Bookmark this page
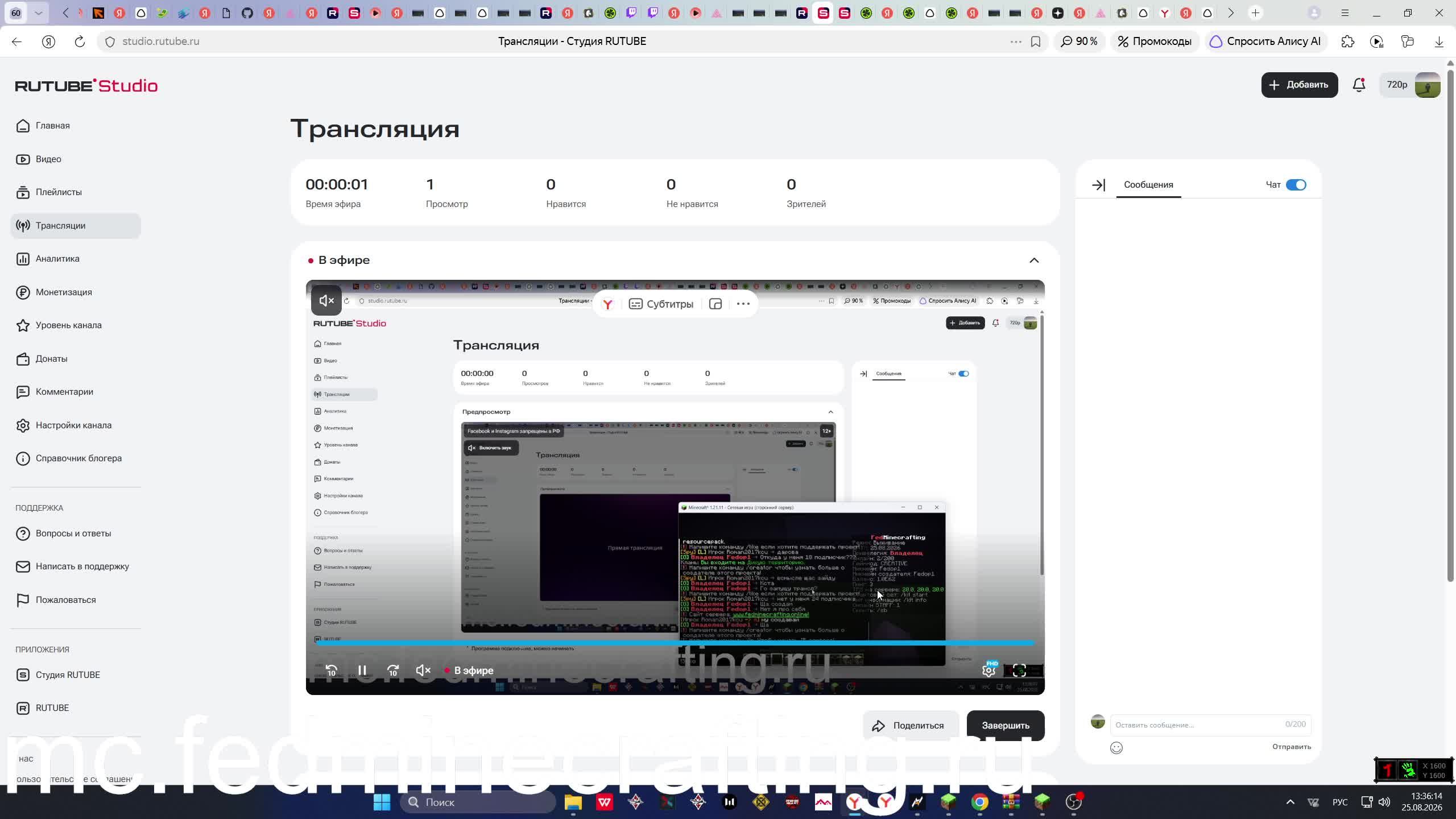Screen dimensions: 1456x819 coord(1036,42)
